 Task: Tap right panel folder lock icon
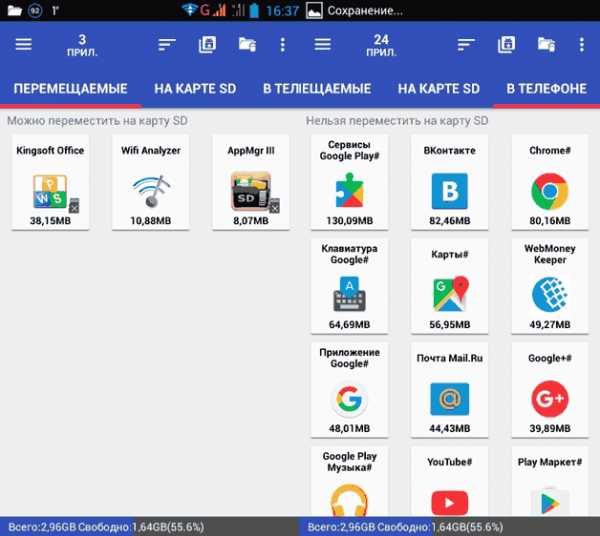546,44
